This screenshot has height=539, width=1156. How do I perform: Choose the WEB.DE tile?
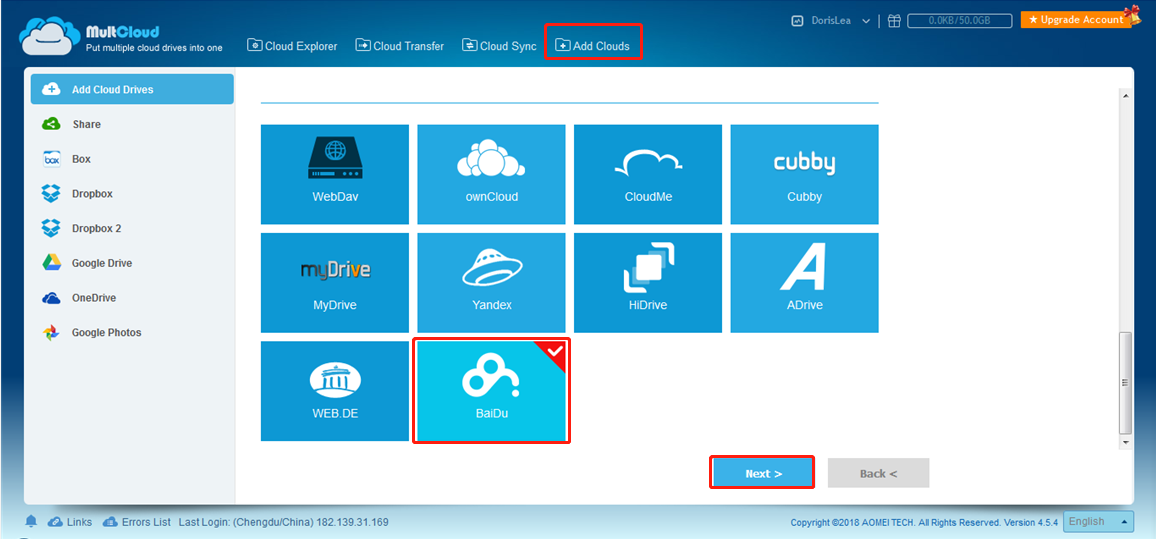click(335, 391)
